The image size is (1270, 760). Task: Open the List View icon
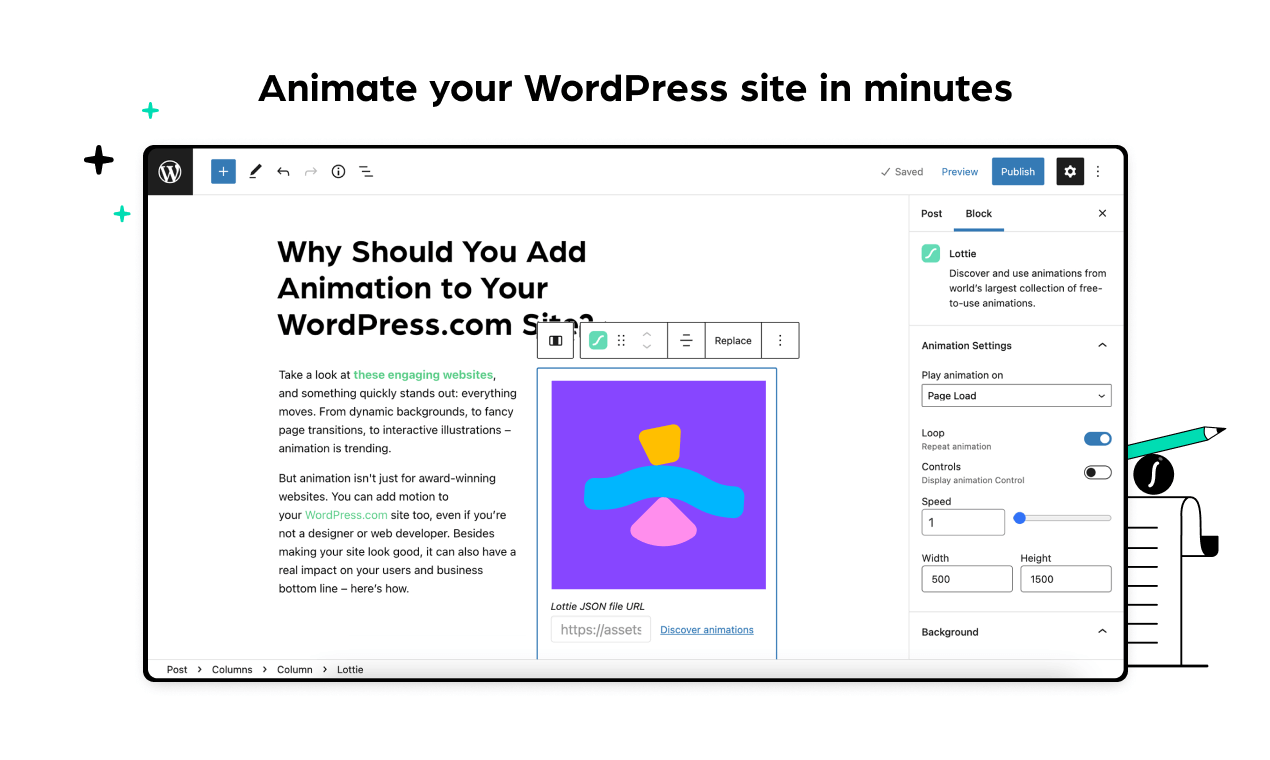click(366, 172)
